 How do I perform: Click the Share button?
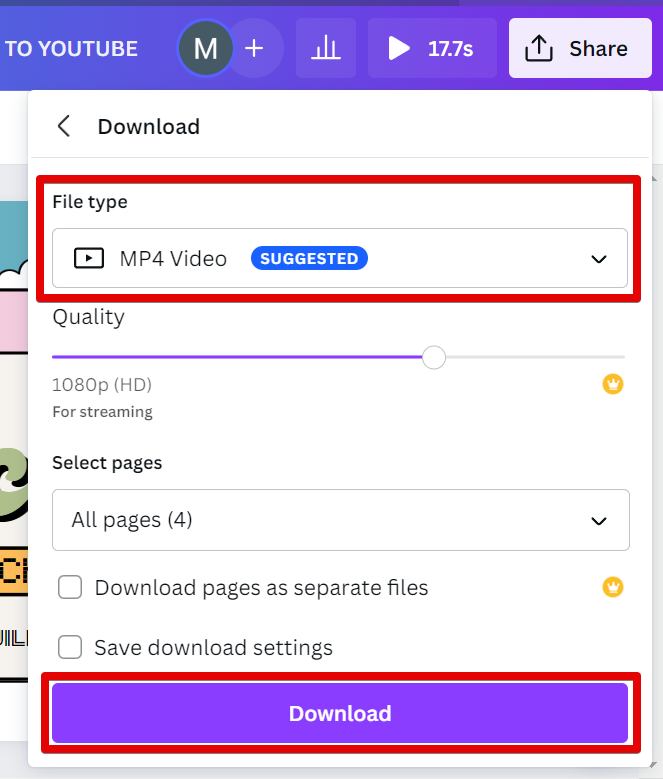pos(581,48)
